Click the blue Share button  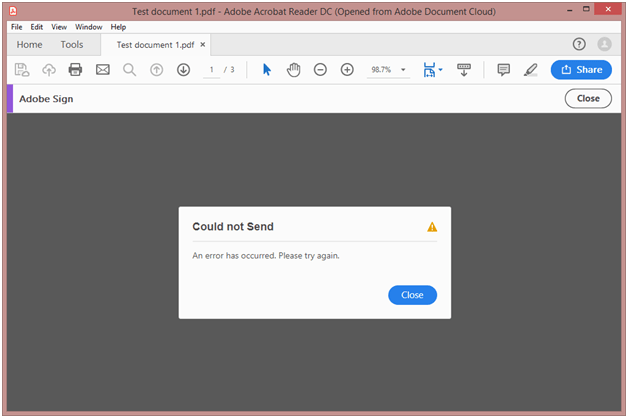(581, 70)
